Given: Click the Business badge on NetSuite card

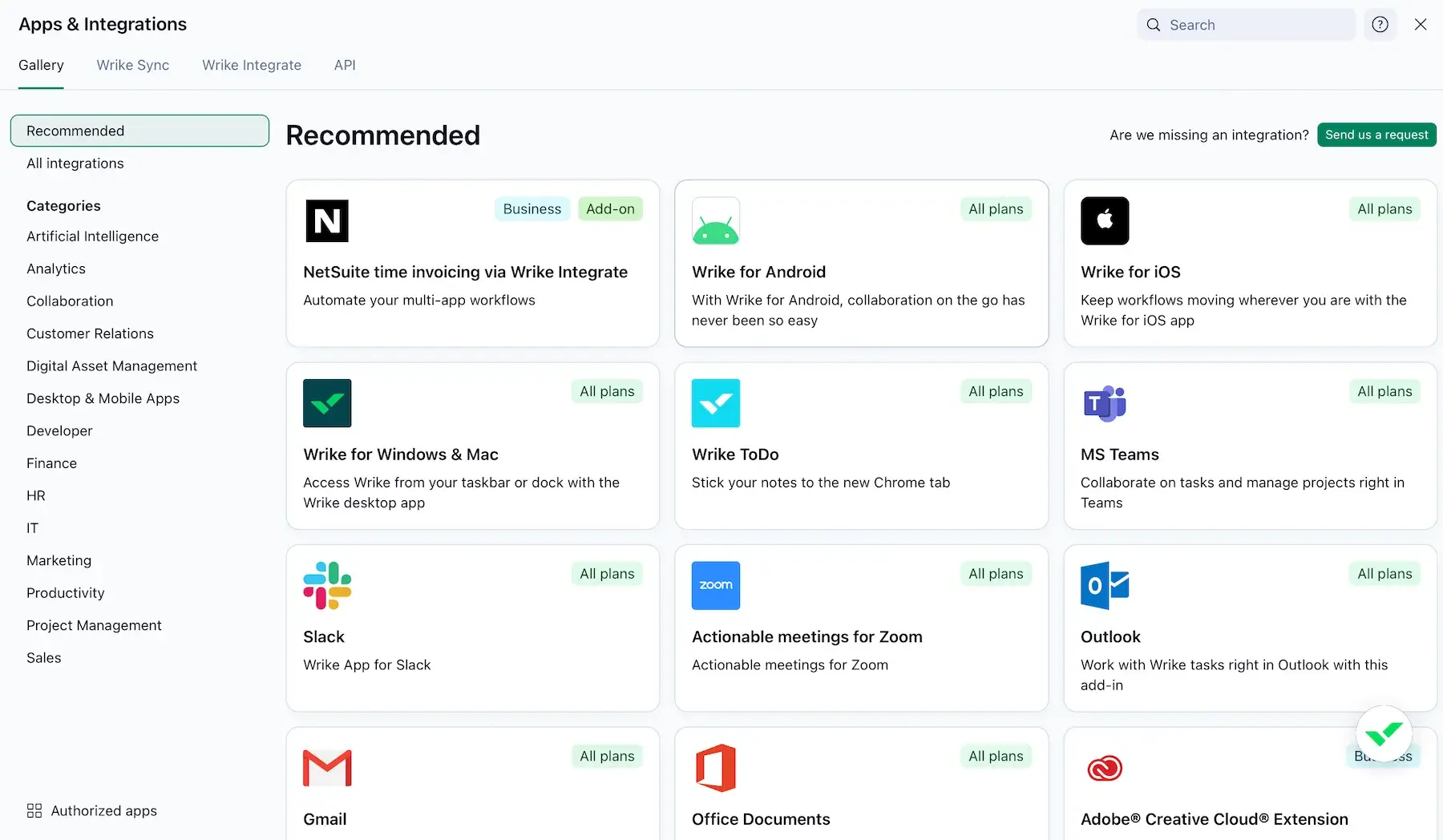Looking at the screenshot, I should click(532, 209).
